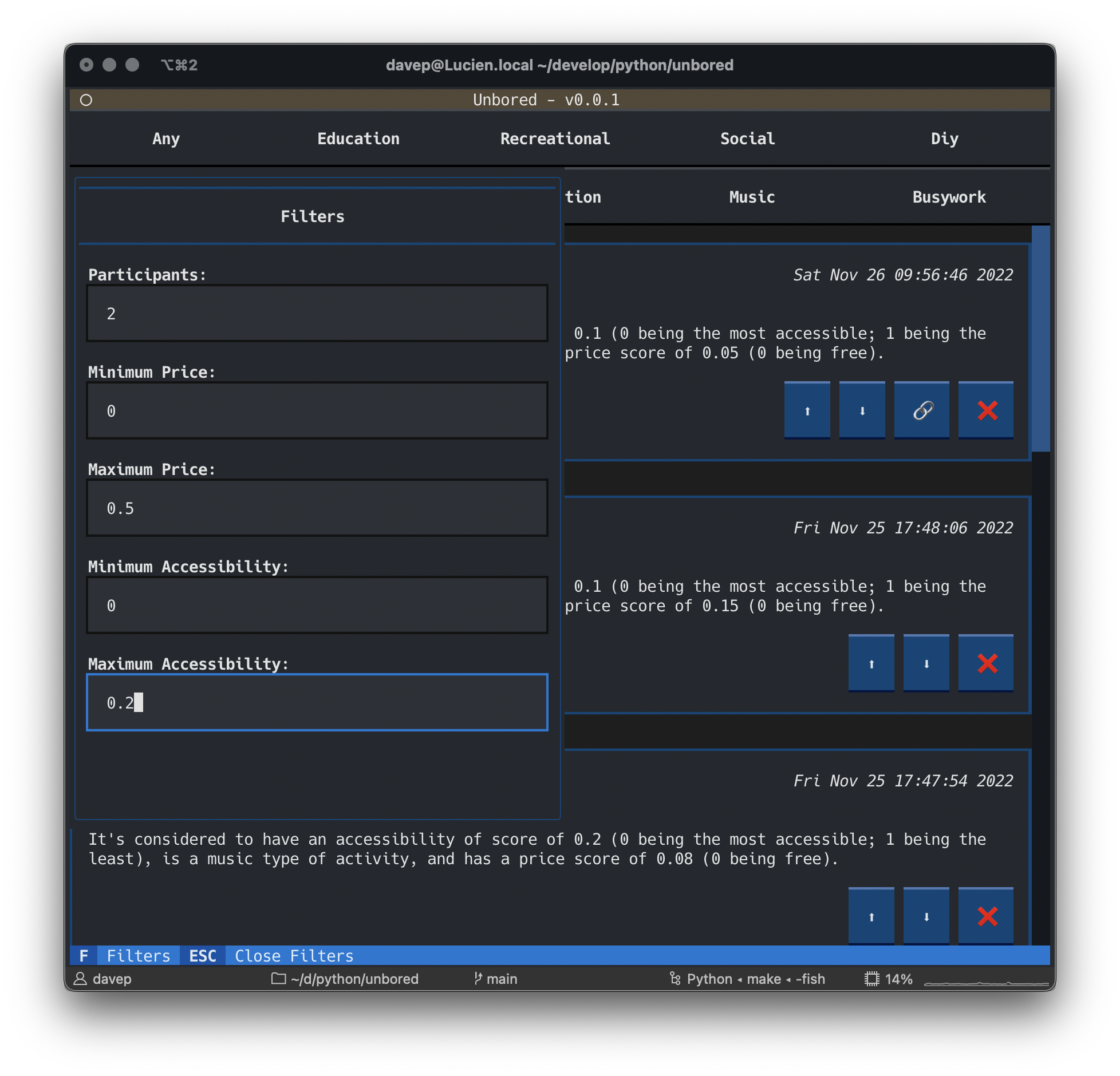Delete the bottom music activity with red X
The height and width of the screenshot is (1076, 1120).
985,915
